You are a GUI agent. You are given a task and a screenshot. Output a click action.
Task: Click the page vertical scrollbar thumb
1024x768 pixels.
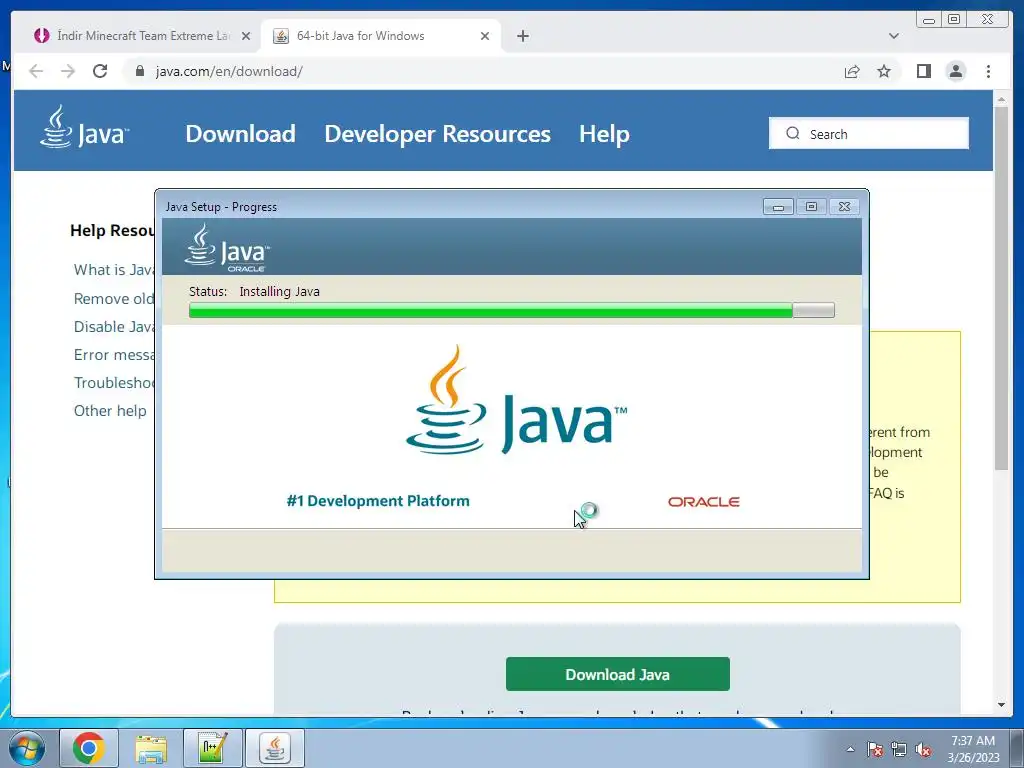point(1001,287)
